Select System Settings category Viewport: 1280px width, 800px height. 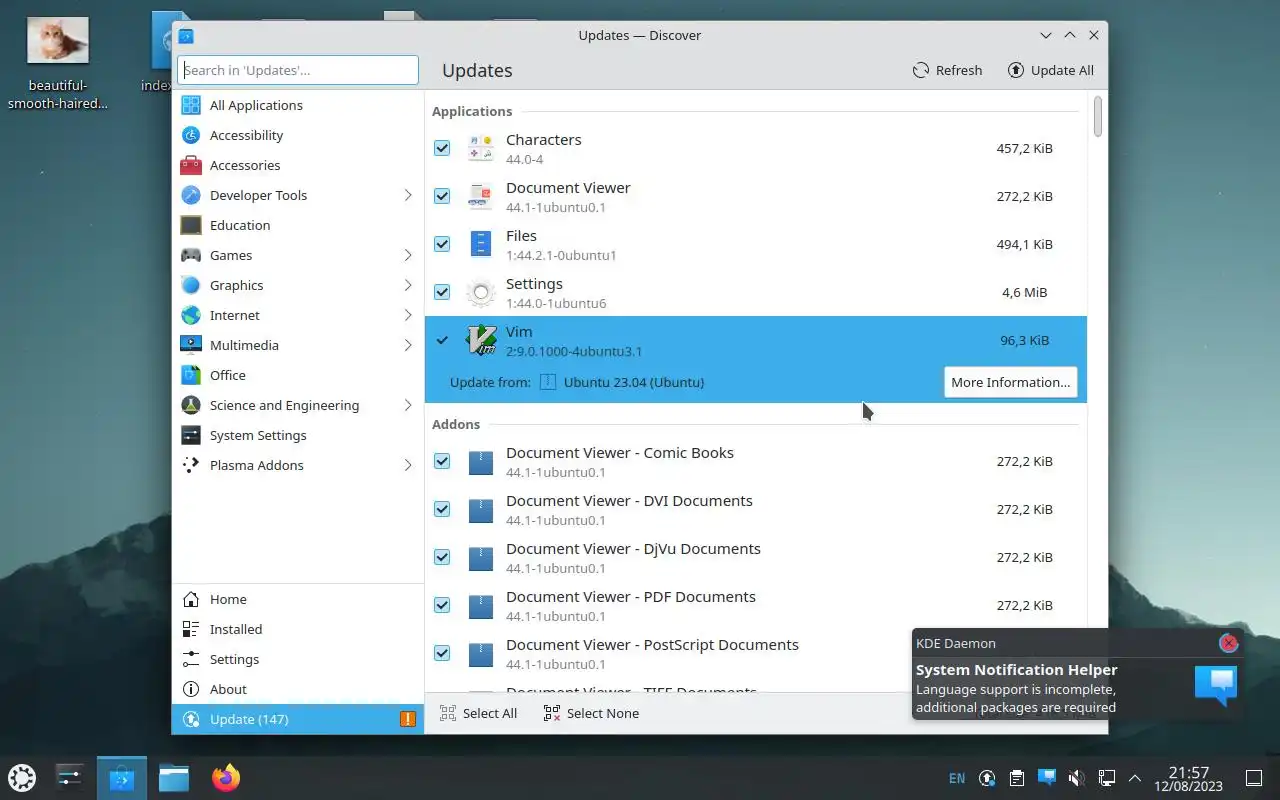point(298,435)
